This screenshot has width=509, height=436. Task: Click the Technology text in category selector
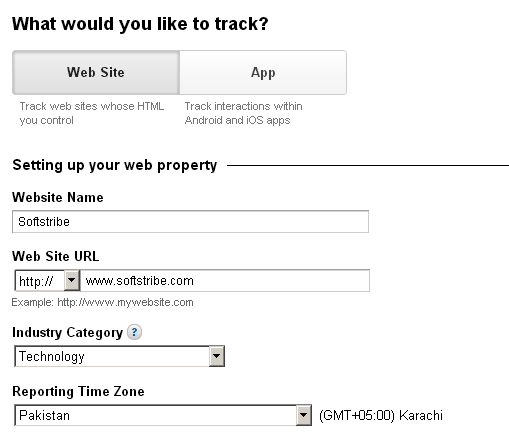(x=52, y=357)
